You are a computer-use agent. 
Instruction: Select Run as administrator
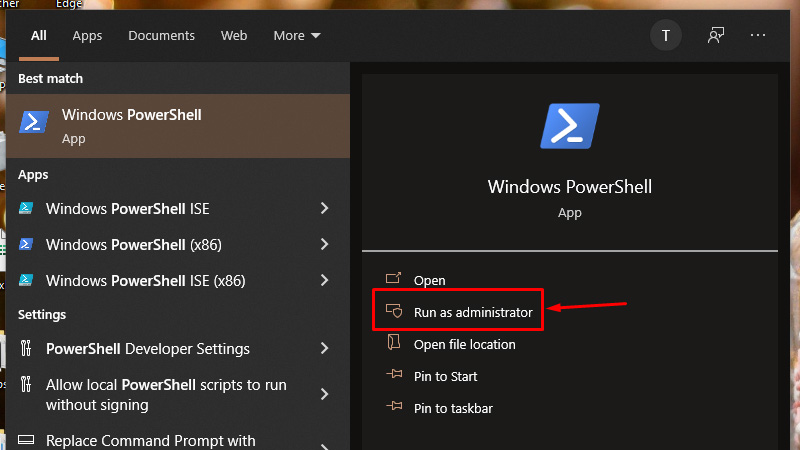[473, 312]
